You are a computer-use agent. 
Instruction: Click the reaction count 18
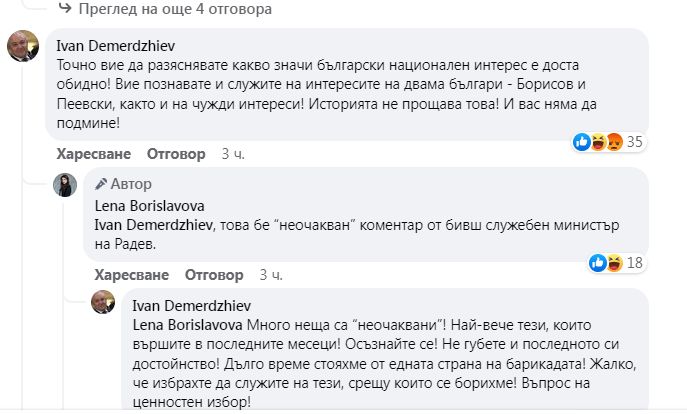[x=634, y=262]
